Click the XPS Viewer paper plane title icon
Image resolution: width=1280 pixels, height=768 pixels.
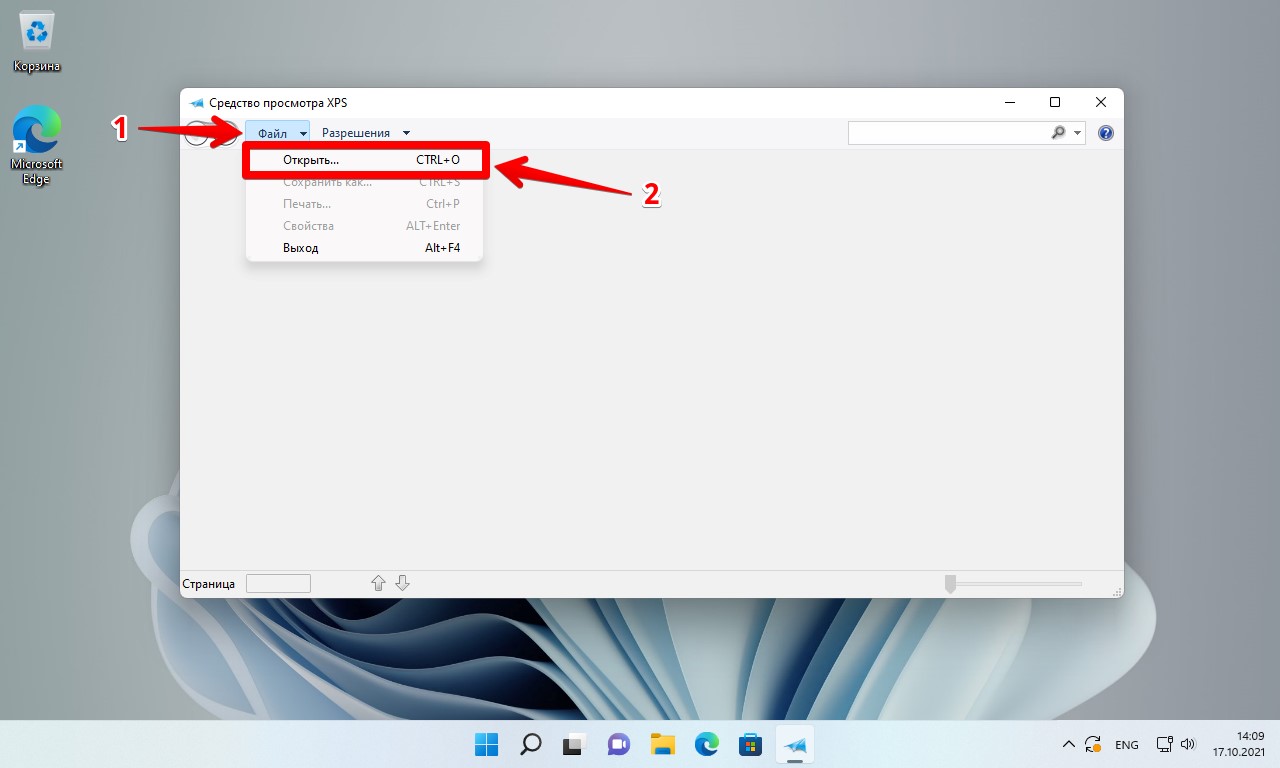click(x=196, y=103)
